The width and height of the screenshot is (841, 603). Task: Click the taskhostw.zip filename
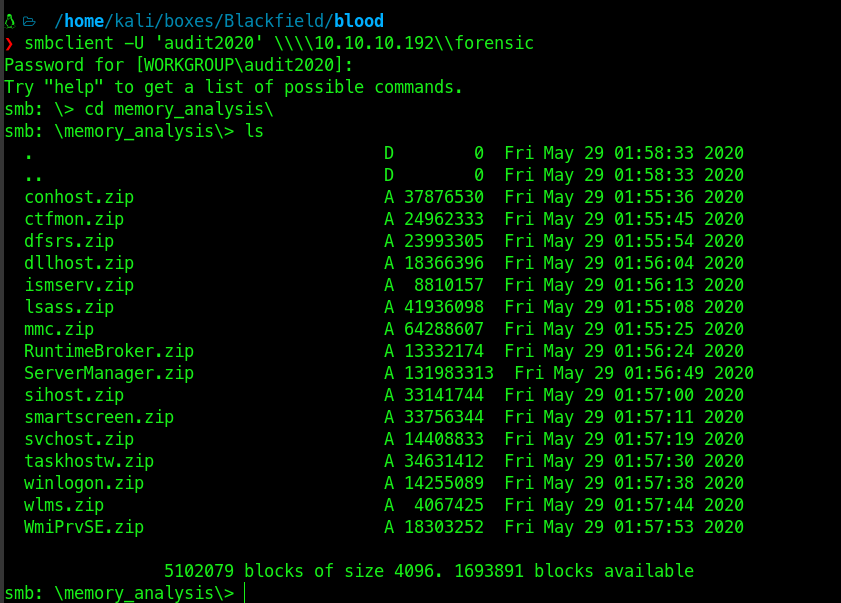point(89,461)
